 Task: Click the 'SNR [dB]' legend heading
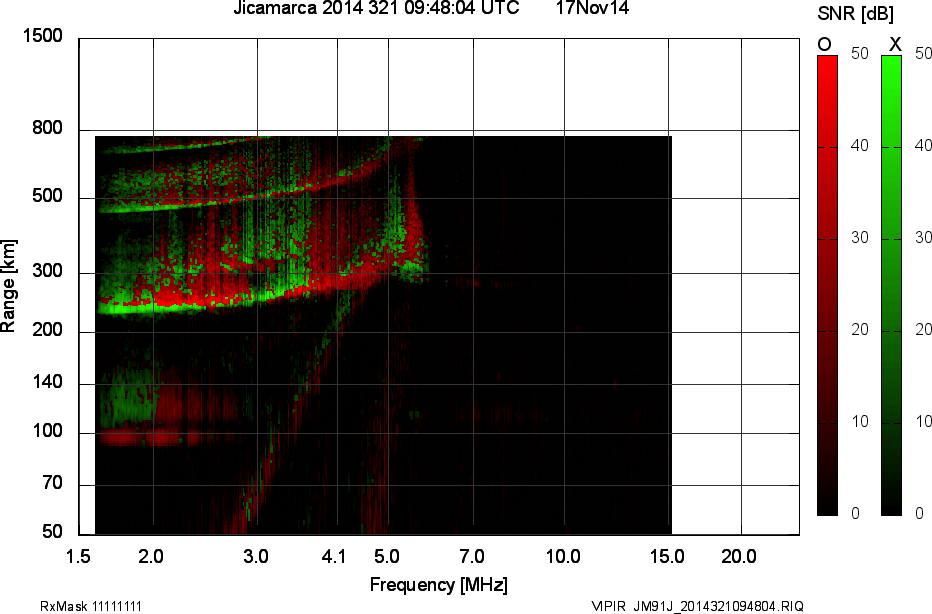tap(855, 14)
